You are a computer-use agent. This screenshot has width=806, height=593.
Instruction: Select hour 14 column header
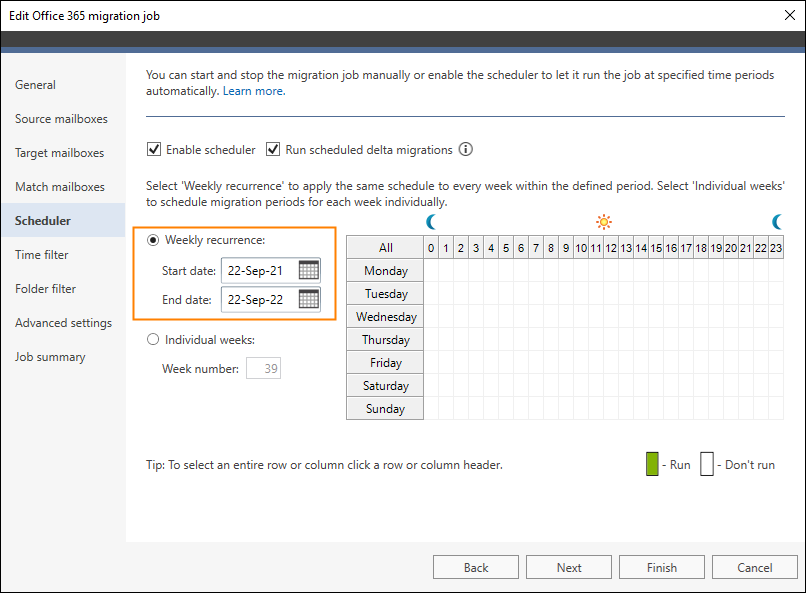(x=641, y=248)
